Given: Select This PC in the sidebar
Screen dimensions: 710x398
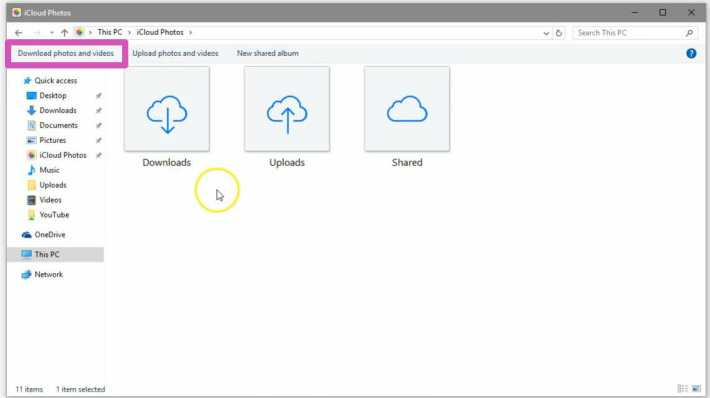Looking at the screenshot, I should click(55, 254).
